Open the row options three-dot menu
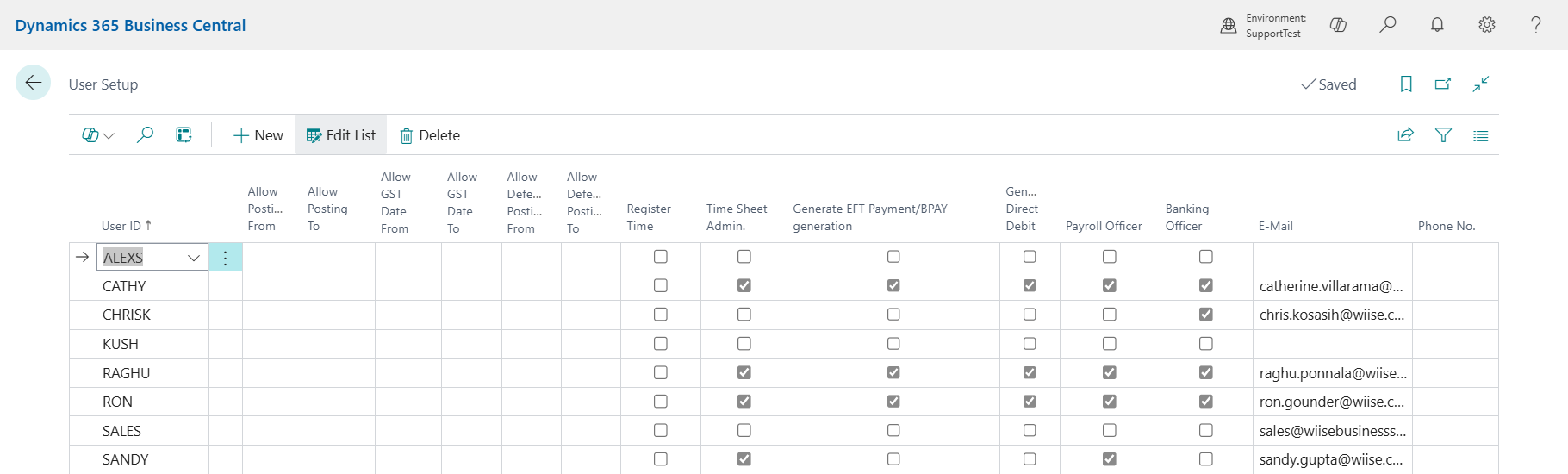 pos(225,258)
